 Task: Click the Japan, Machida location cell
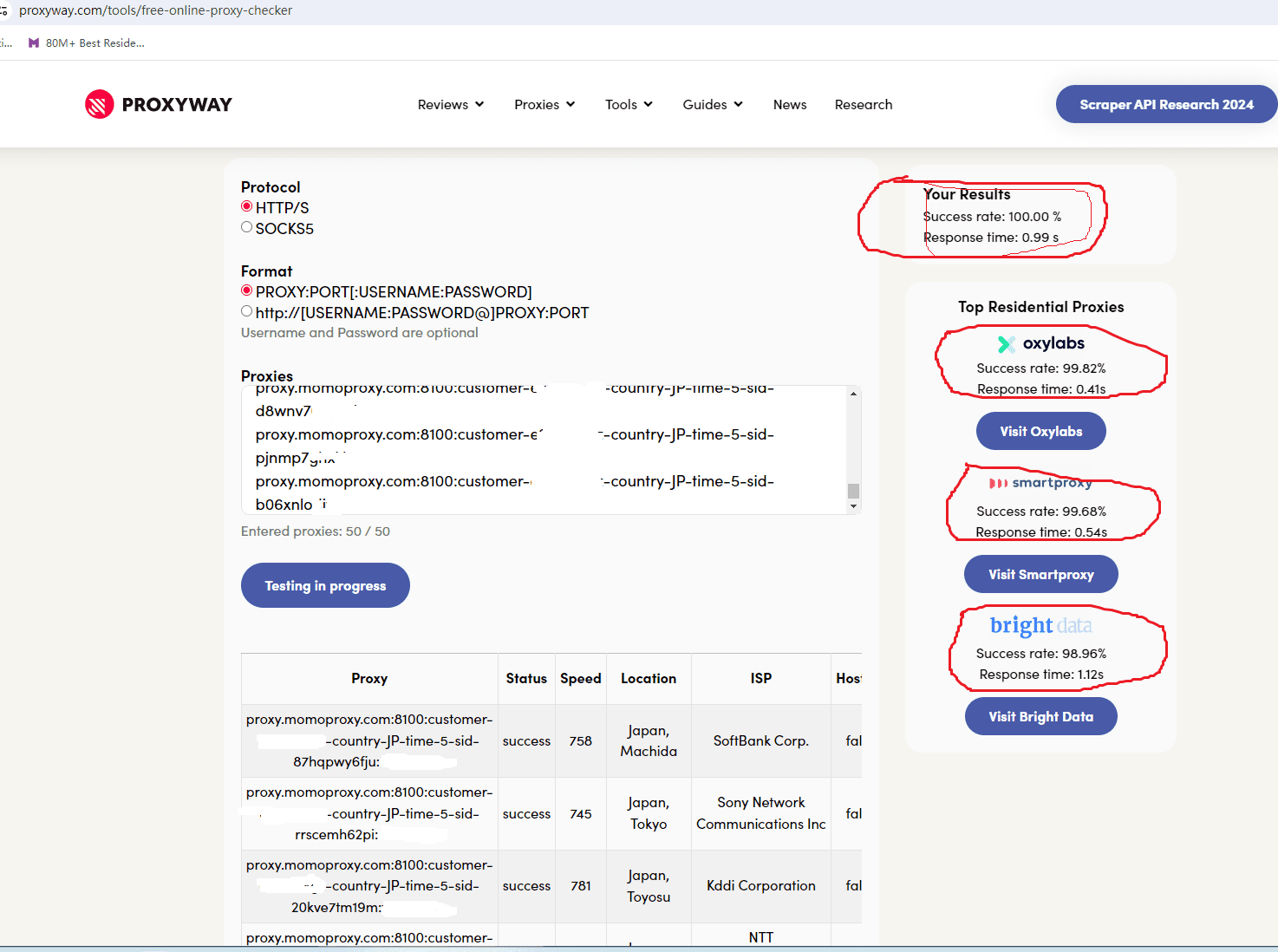tap(649, 740)
